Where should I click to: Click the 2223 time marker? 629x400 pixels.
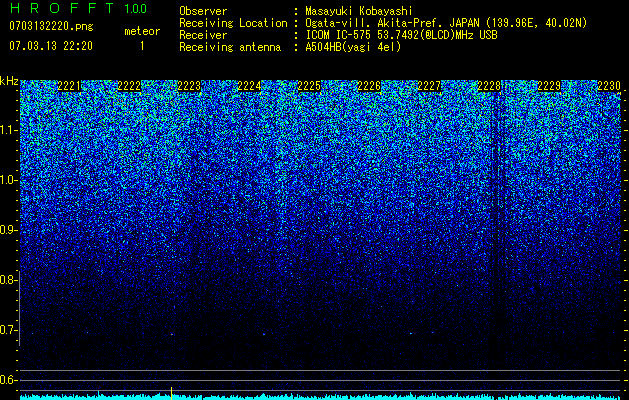(189, 86)
